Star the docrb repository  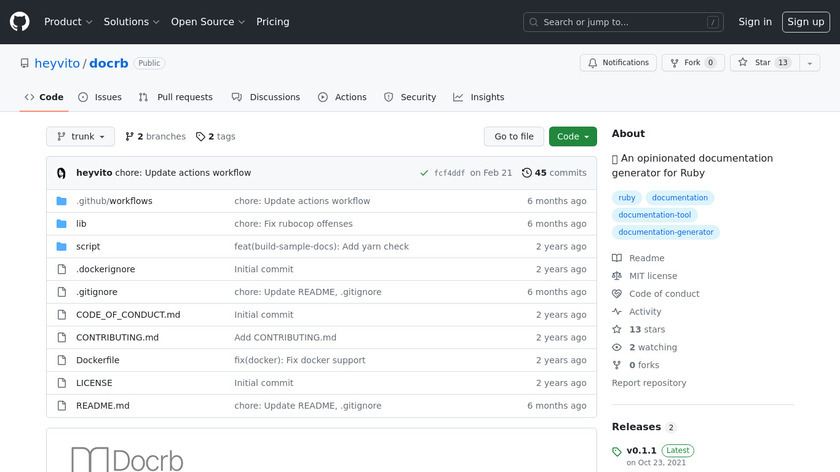764,63
